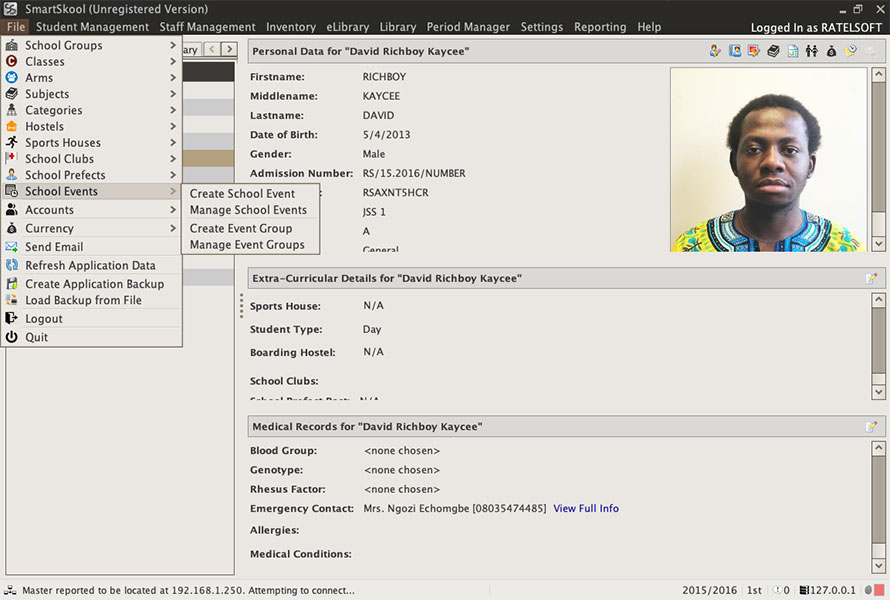The height and width of the screenshot is (600, 890).
Task: Click the Personal Data panel scrollbar down arrow
Action: [x=878, y=244]
